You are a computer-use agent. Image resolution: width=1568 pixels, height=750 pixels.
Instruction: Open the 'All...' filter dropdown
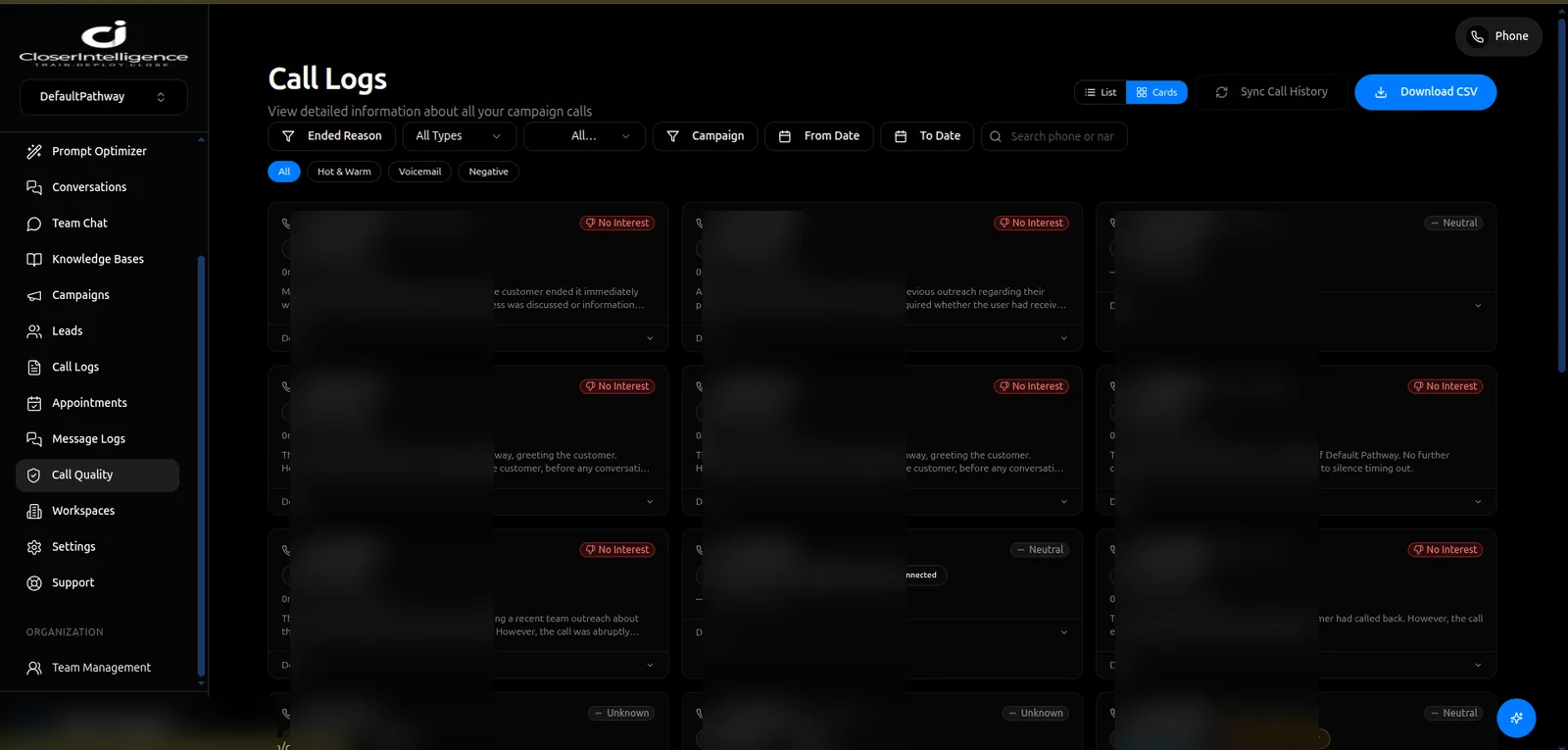(584, 136)
